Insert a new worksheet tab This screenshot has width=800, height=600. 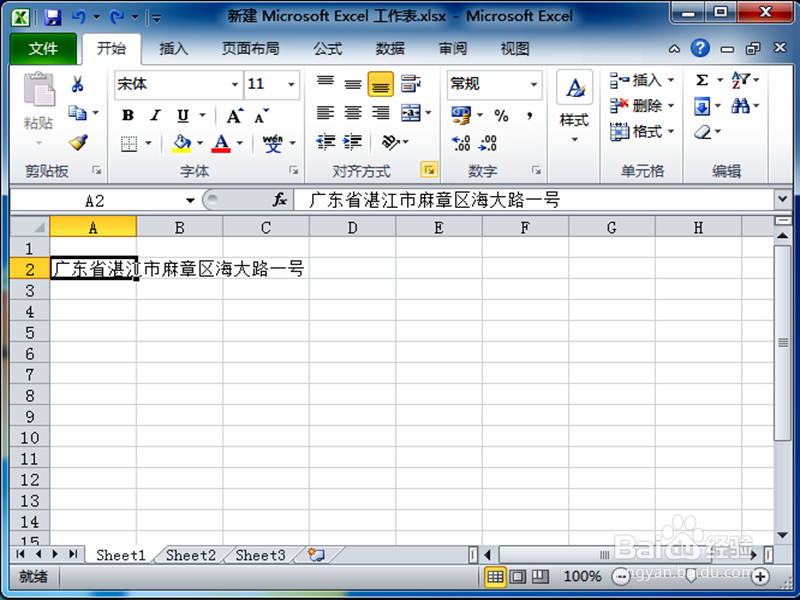tap(316, 555)
